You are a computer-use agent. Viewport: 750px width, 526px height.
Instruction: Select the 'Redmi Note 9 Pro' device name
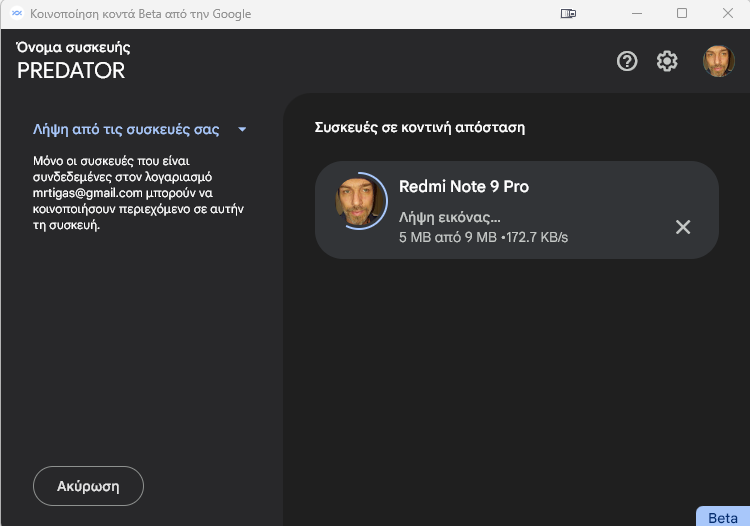[x=464, y=186]
